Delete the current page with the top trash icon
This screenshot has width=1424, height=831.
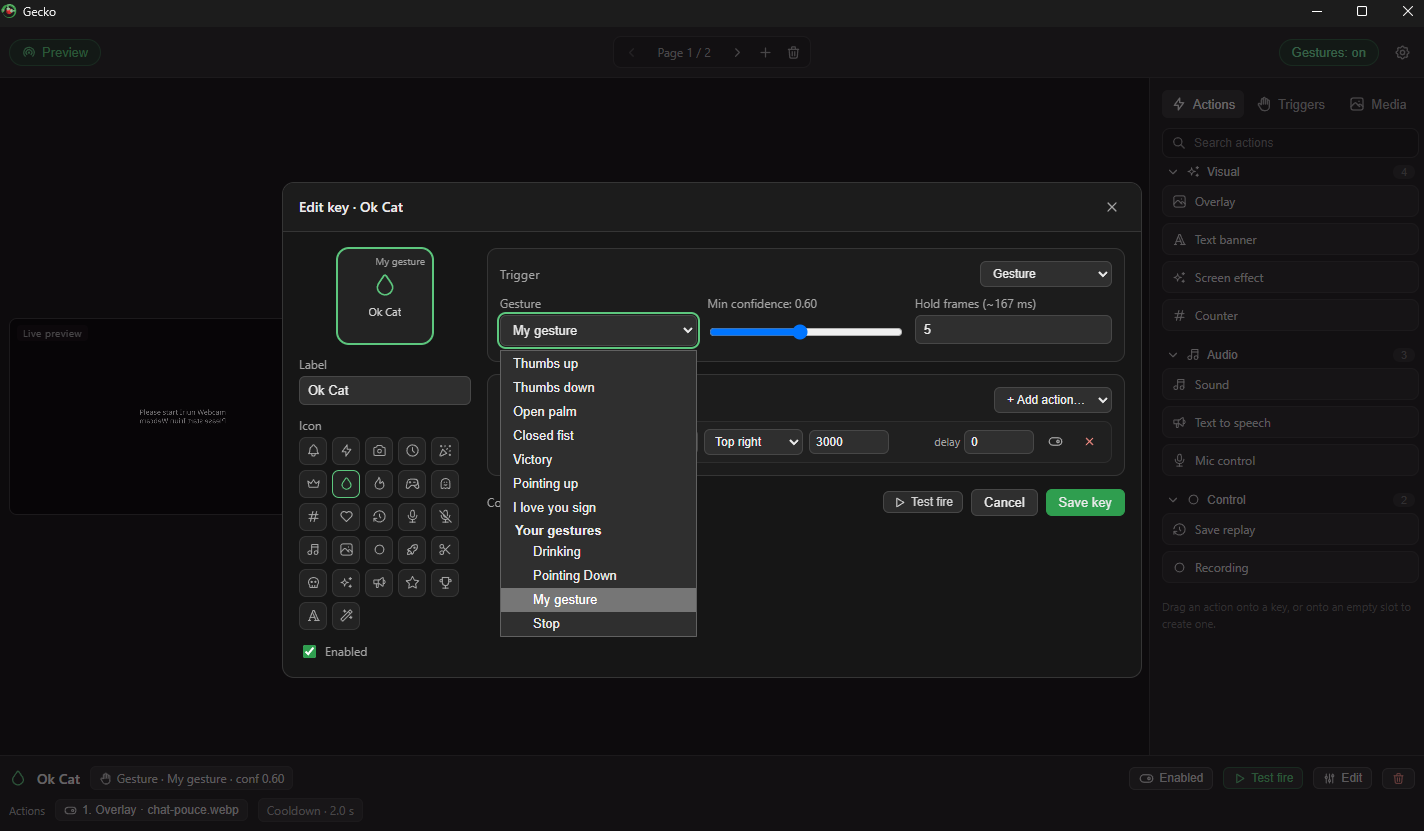[793, 53]
